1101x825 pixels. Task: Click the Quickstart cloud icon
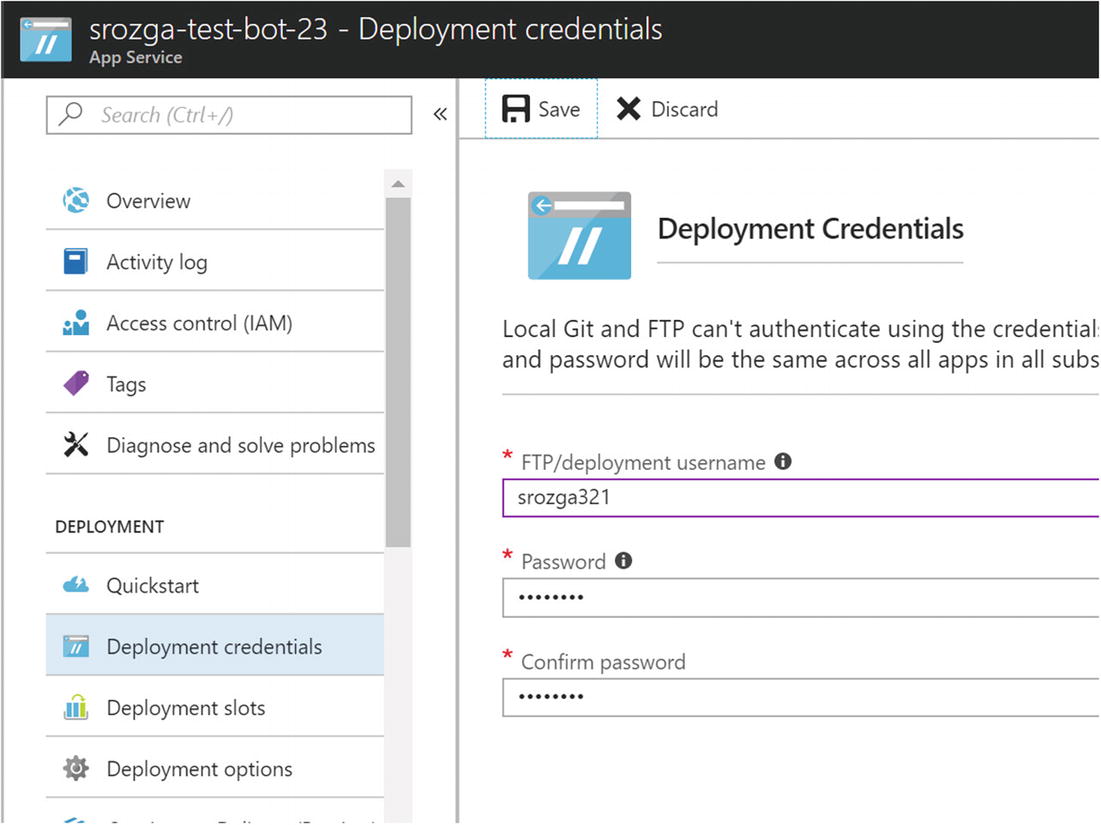(76, 585)
